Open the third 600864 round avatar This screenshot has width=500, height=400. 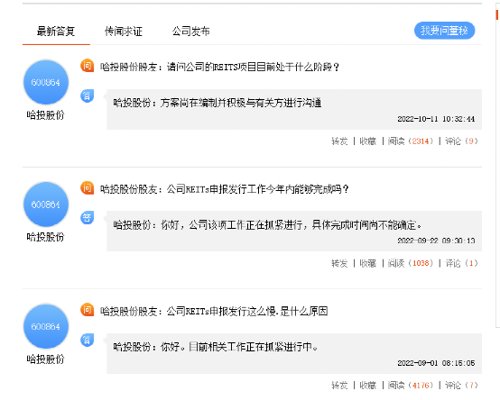coord(46,326)
